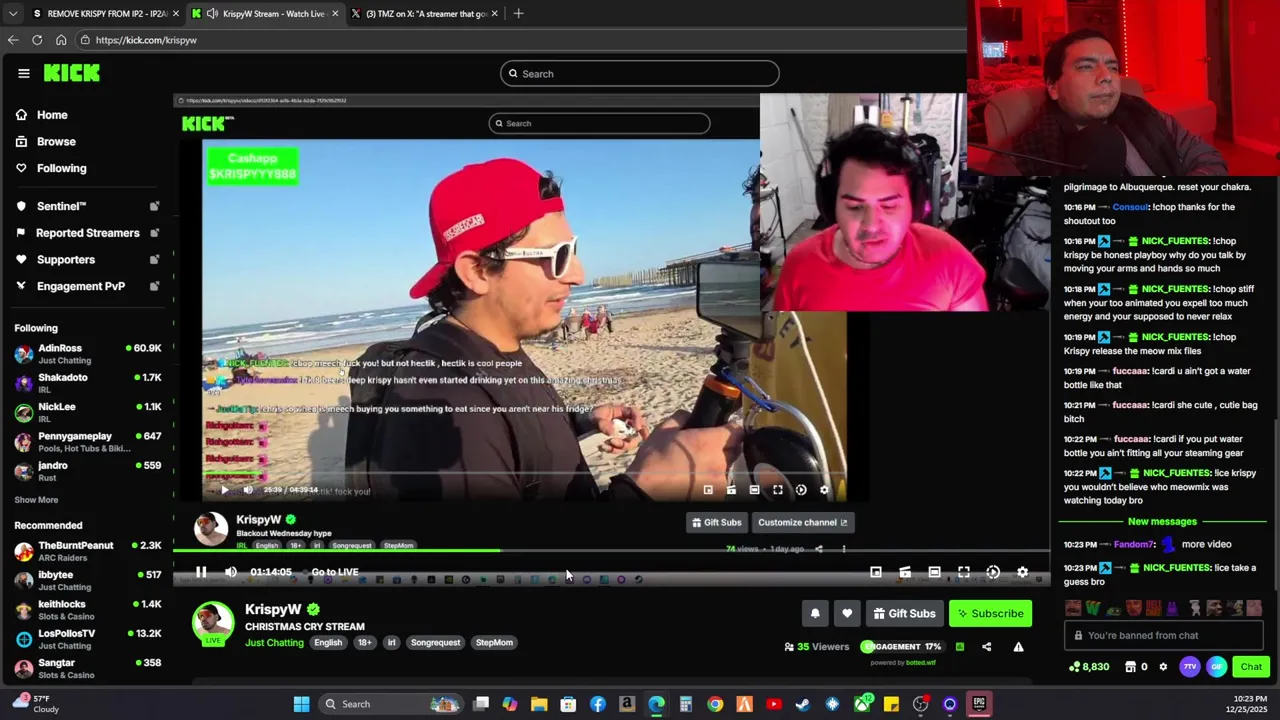Subscribe to KrispyW channel
Viewport: 1280px width, 720px height.
990,613
